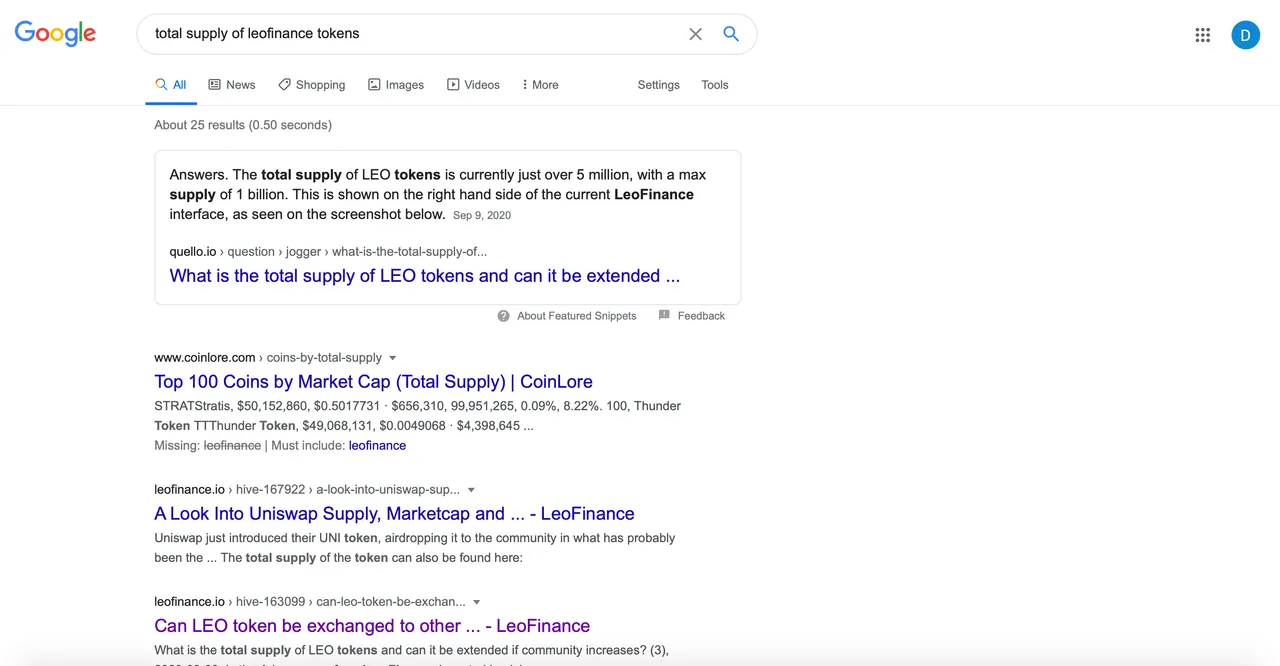Click in the search query field
Image resolution: width=1280 pixels, height=666 pixels.
(415, 34)
